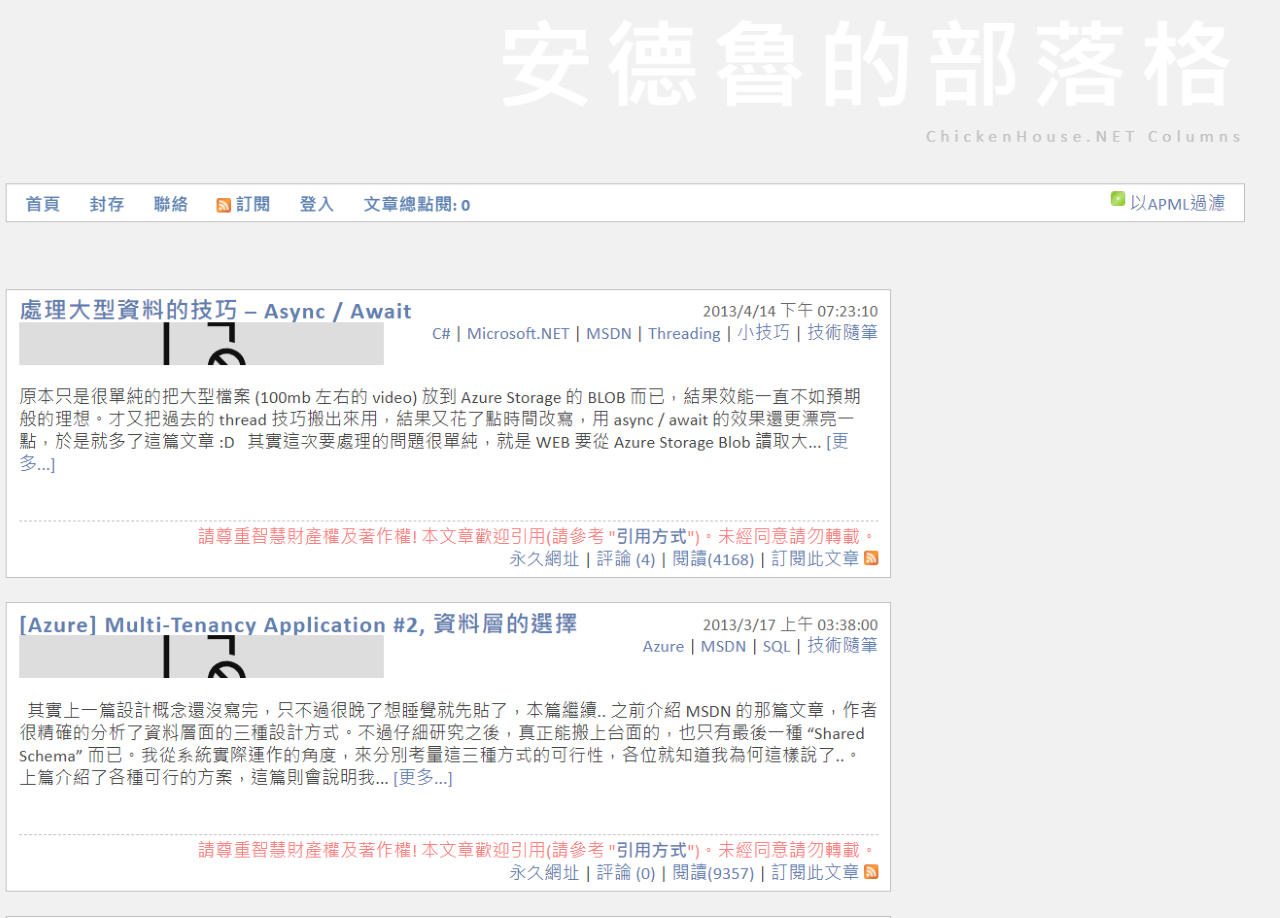This screenshot has height=918, width=1280.
Task: Click the green APML filter icon
Action: (x=1118, y=199)
